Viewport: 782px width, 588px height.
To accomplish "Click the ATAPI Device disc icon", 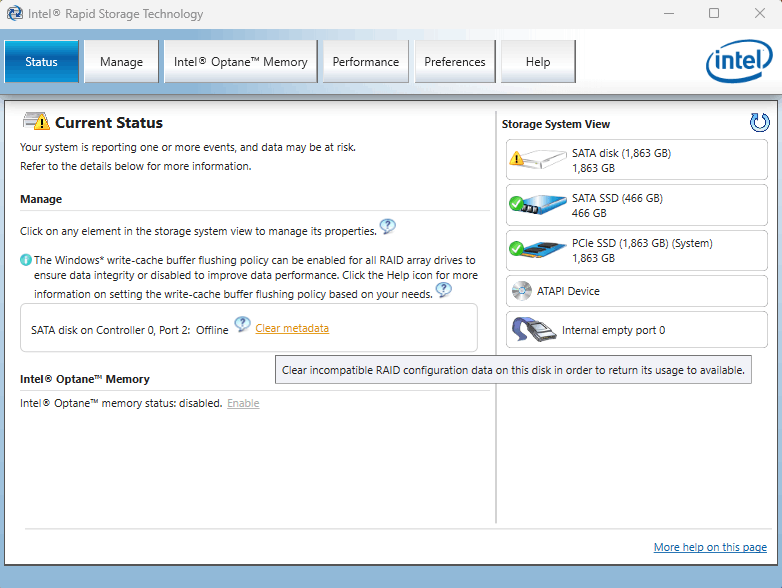I will [x=522, y=291].
